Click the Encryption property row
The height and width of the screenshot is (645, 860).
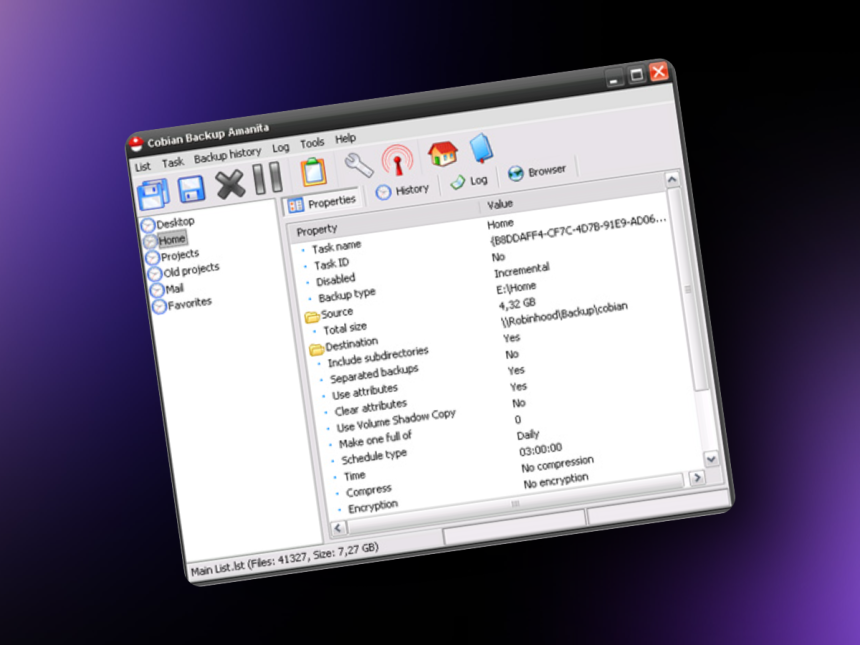pyautogui.click(x=373, y=506)
